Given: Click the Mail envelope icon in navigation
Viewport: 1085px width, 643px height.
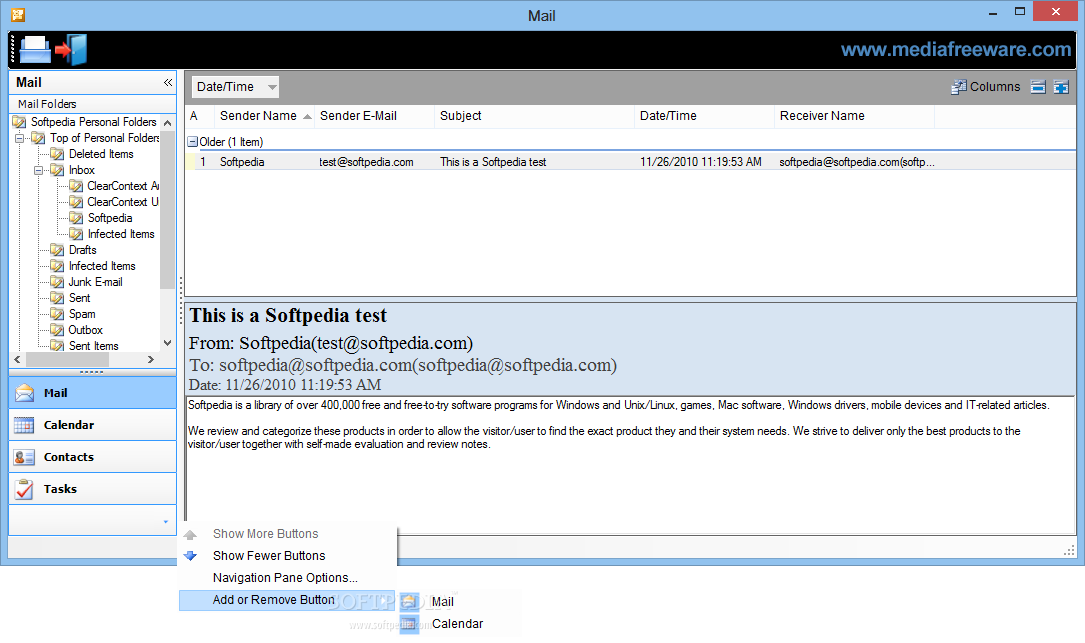Looking at the screenshot, I should coord(24,392).
